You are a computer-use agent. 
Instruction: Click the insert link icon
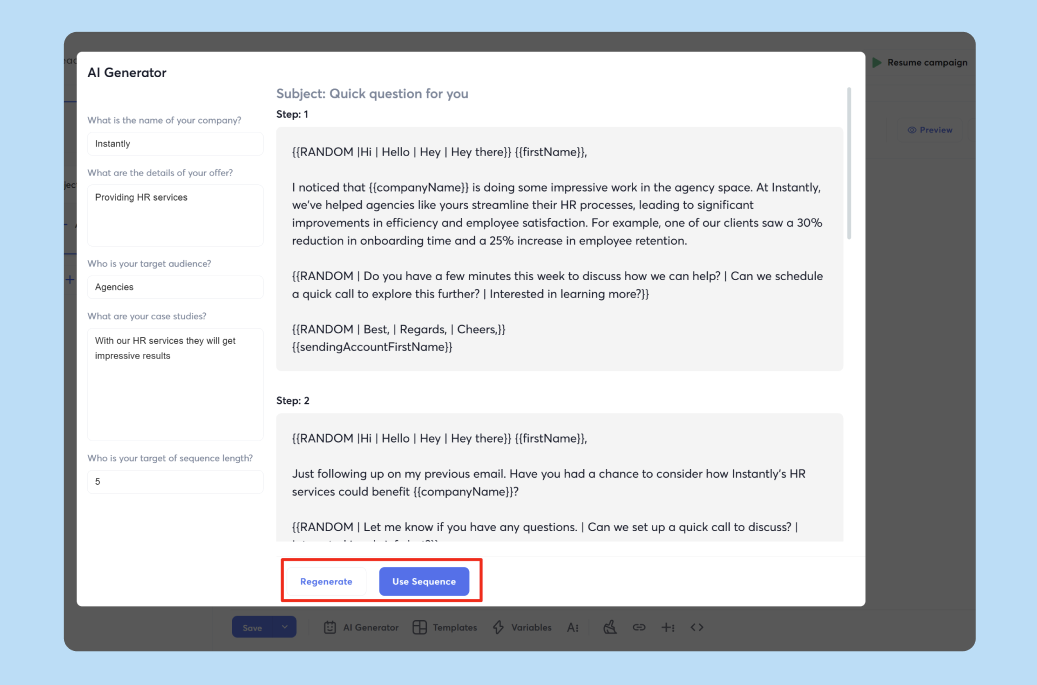tap(639, 627)
